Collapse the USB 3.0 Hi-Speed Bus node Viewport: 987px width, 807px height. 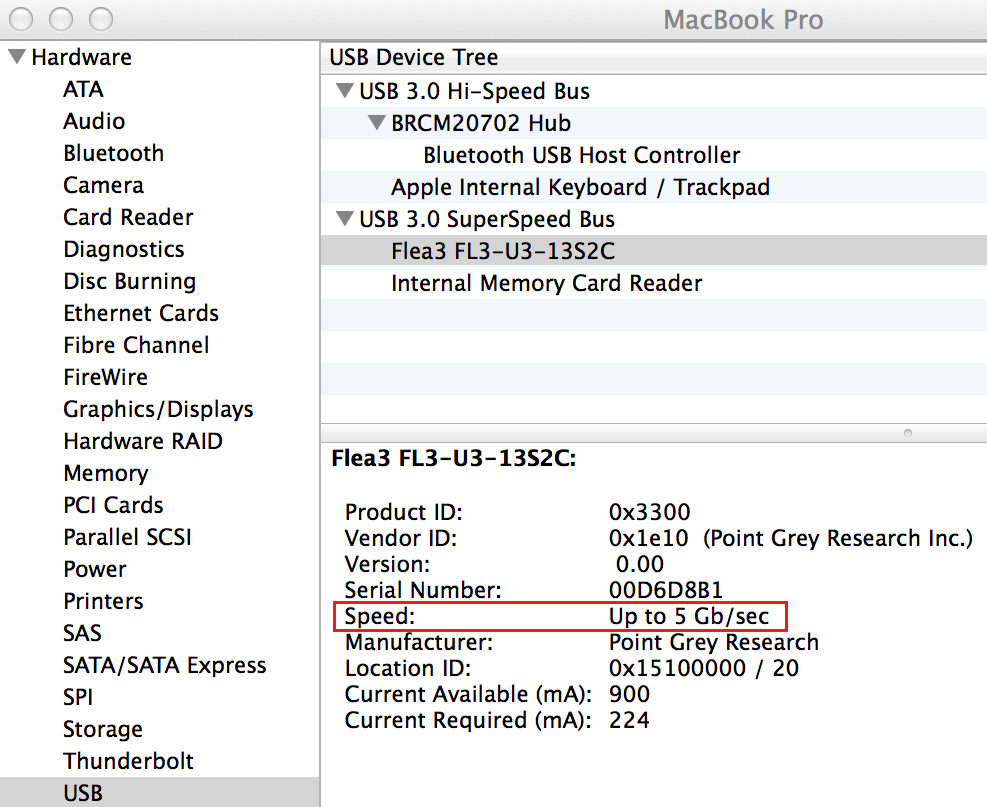click(x=344, y=91)
